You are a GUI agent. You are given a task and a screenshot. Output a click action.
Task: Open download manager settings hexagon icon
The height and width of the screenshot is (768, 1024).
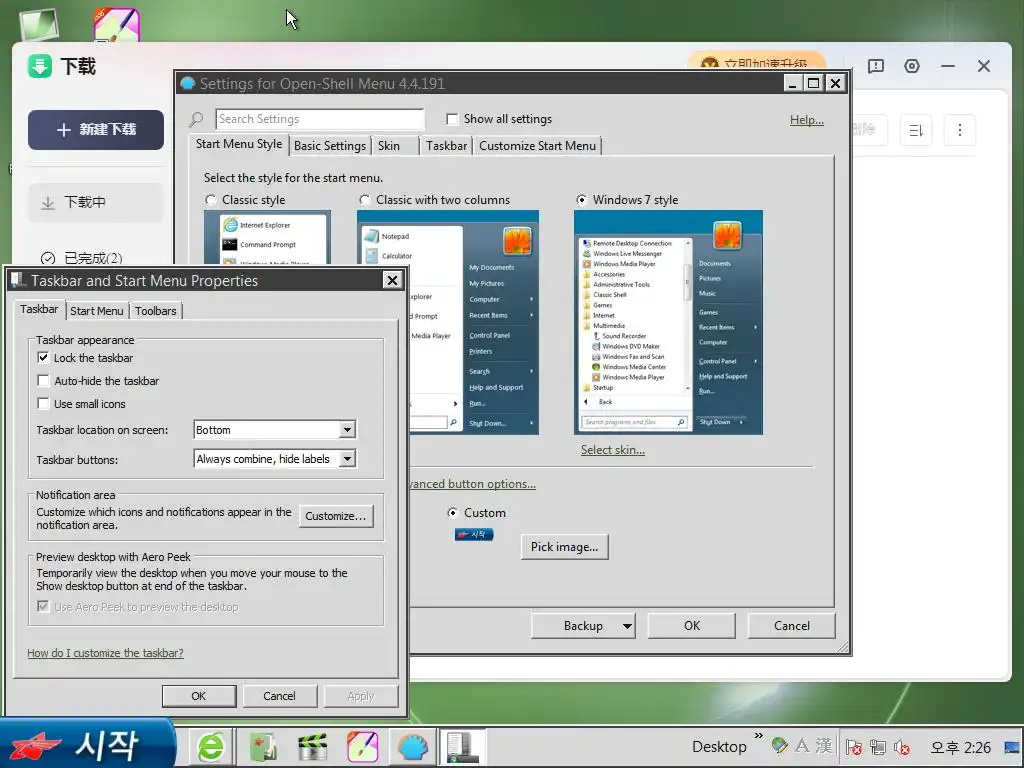(912, 66)
